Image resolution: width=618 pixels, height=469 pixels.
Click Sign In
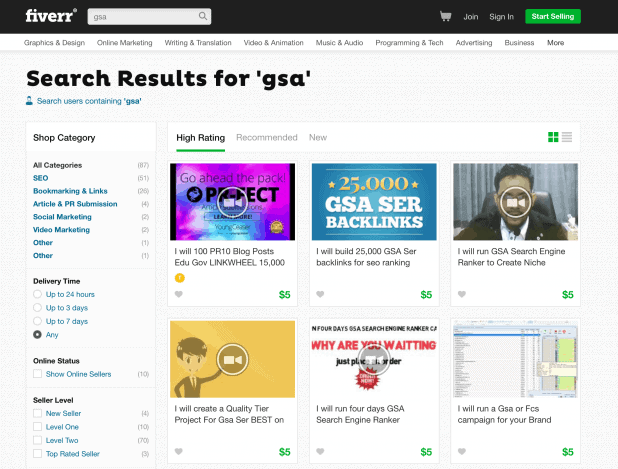point(501,17)
